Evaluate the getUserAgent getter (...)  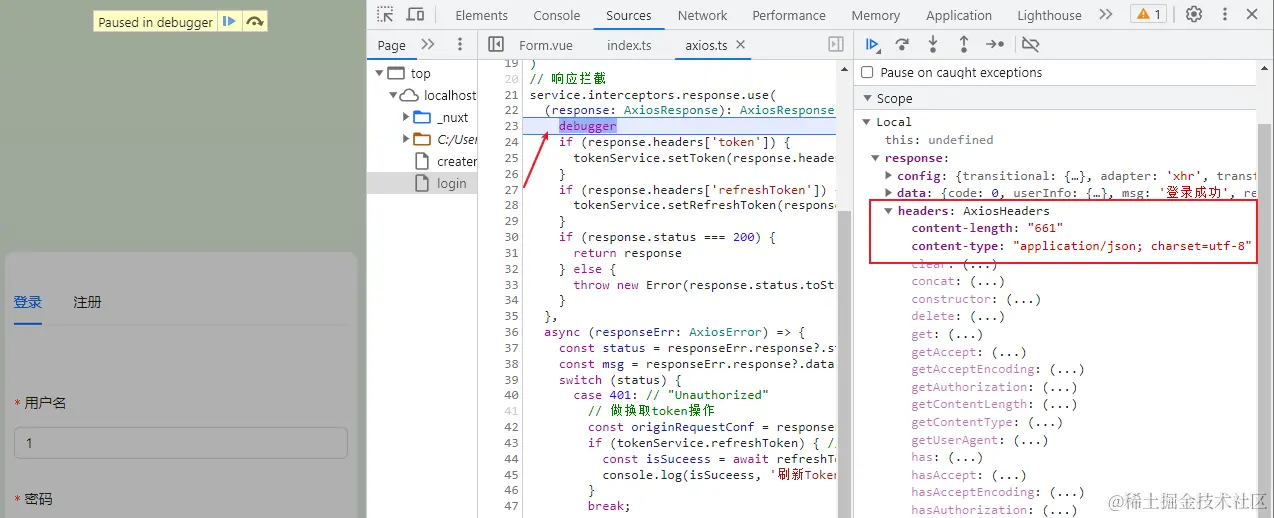(1028, 440)
